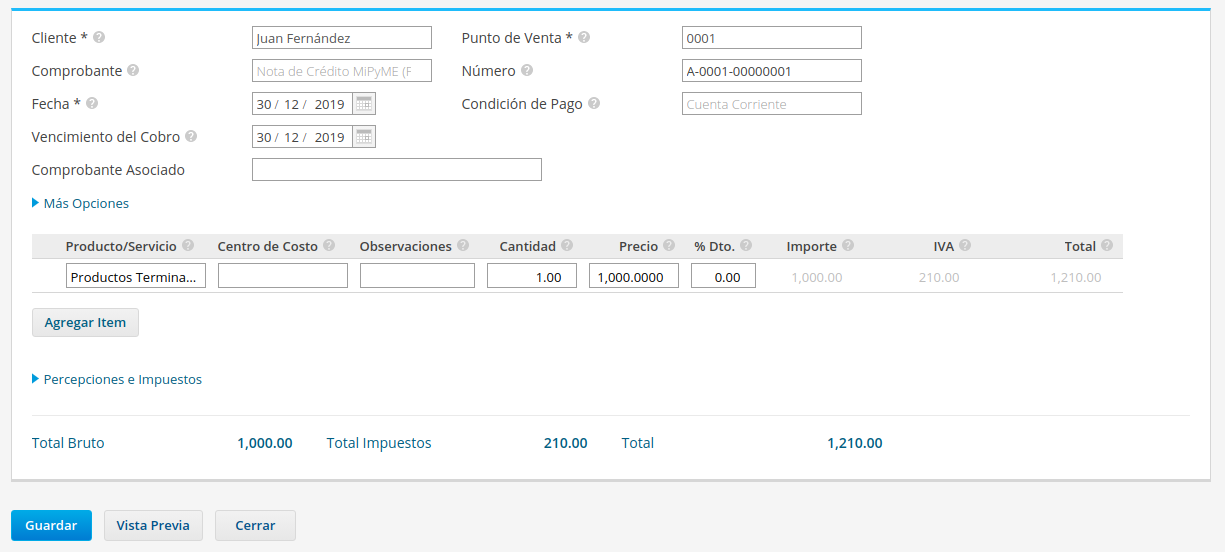Screen dimensions: 1225x552
Task: Open calendar picker for Fecha
Action: (x=364, y=104)
